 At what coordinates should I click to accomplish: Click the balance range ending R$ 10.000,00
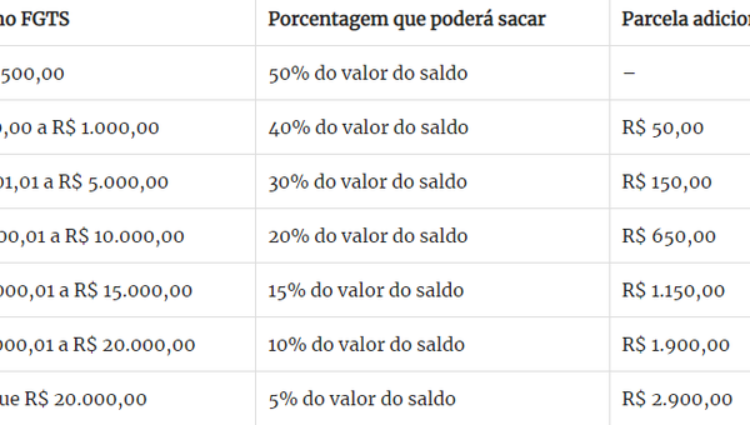point(92,236)
